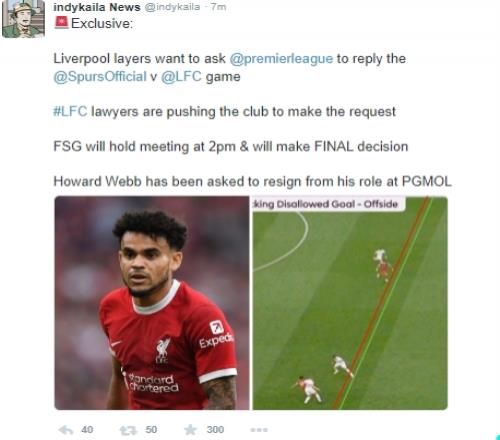500x440 pixels.
Task: Click the indykaila profile avatar
Action: (x=23, y=19)
